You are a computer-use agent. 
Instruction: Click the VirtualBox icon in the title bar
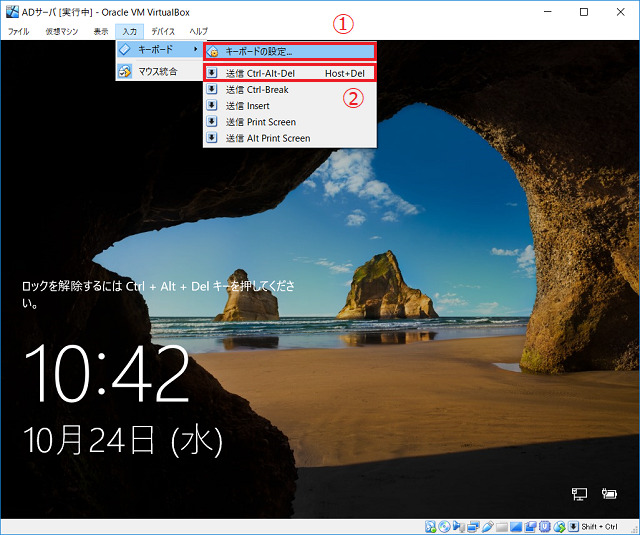tap(12, 12)
